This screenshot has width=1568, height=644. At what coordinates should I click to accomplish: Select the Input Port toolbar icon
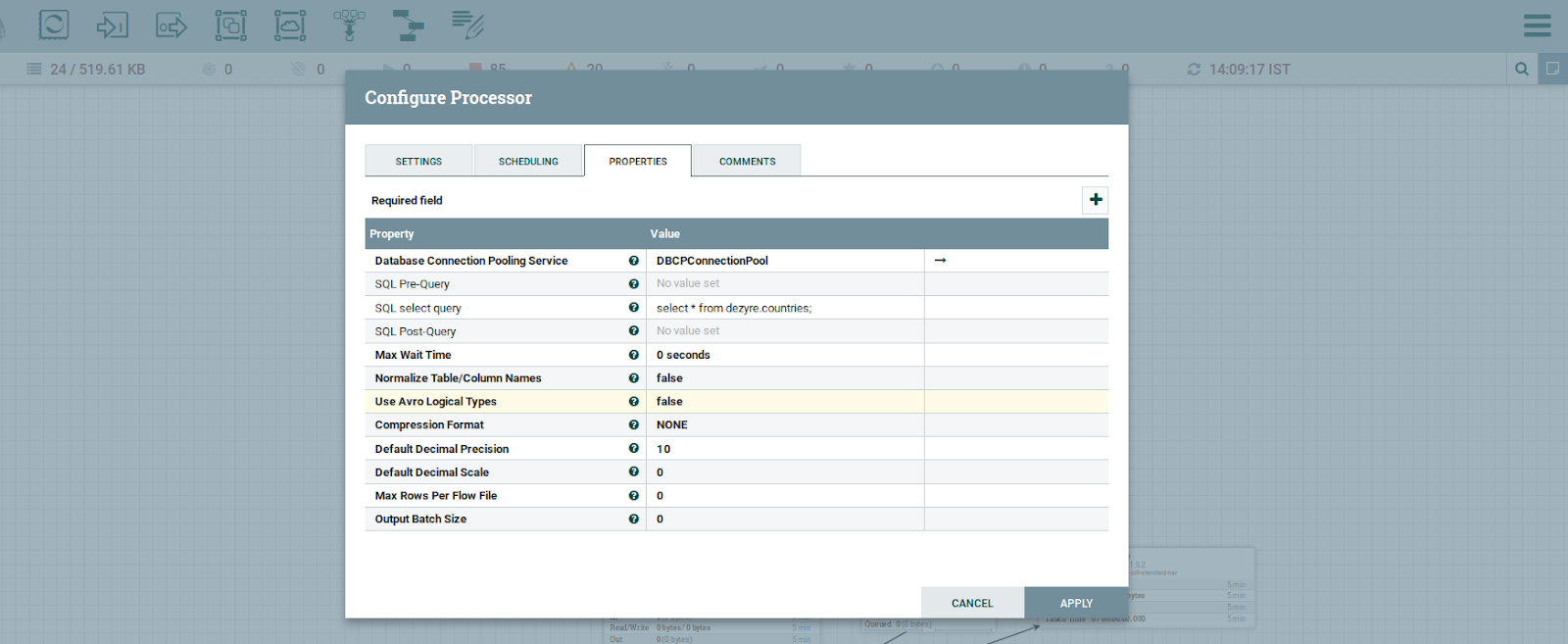point(113,25)
